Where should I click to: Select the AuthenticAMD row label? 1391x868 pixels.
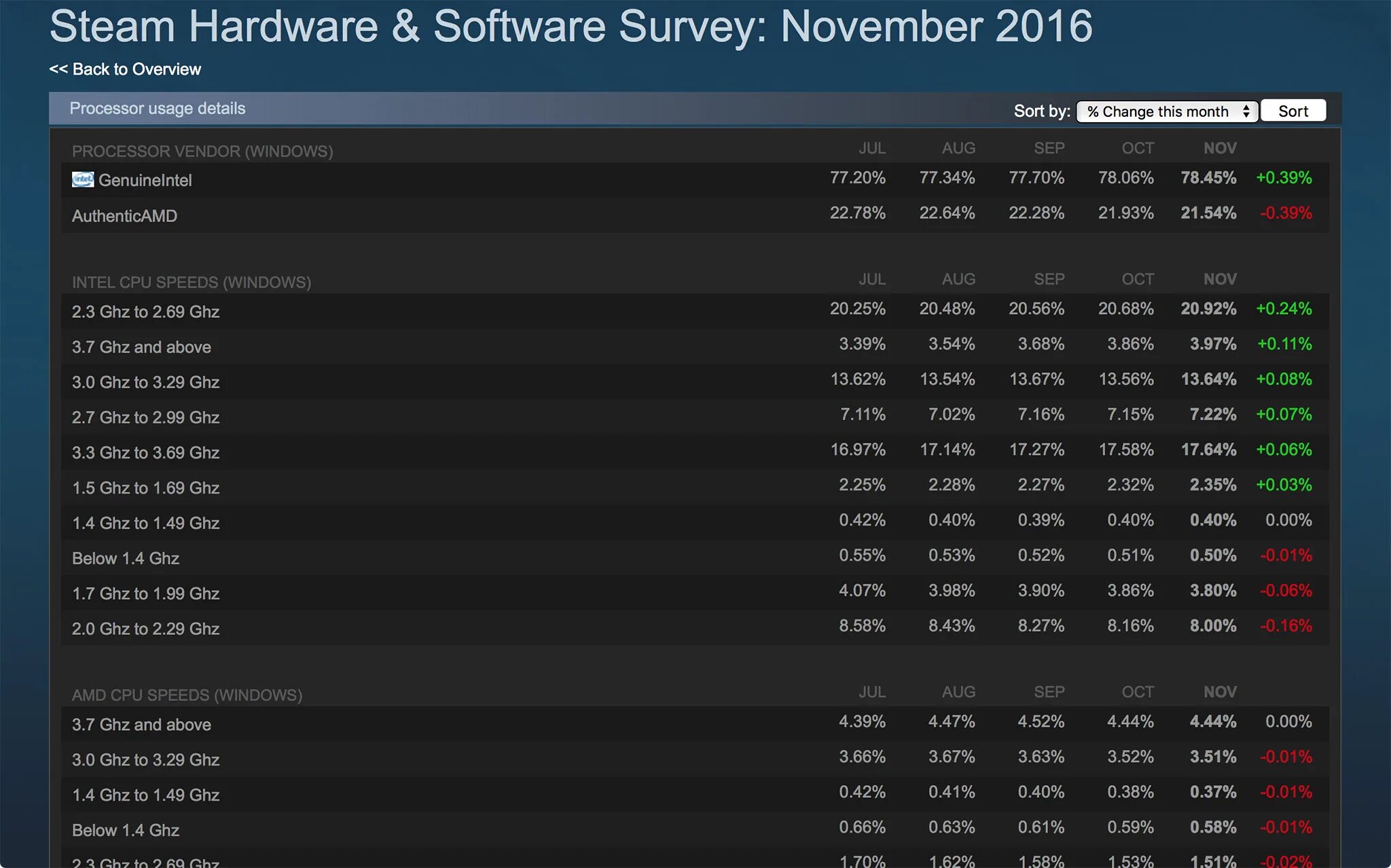point(124,216)
